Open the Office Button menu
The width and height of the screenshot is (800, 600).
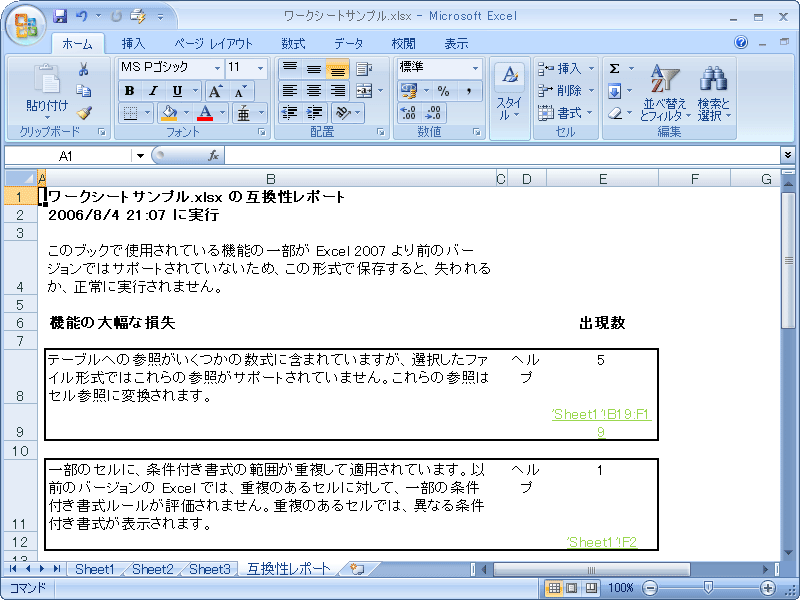(x=26, y=24)
